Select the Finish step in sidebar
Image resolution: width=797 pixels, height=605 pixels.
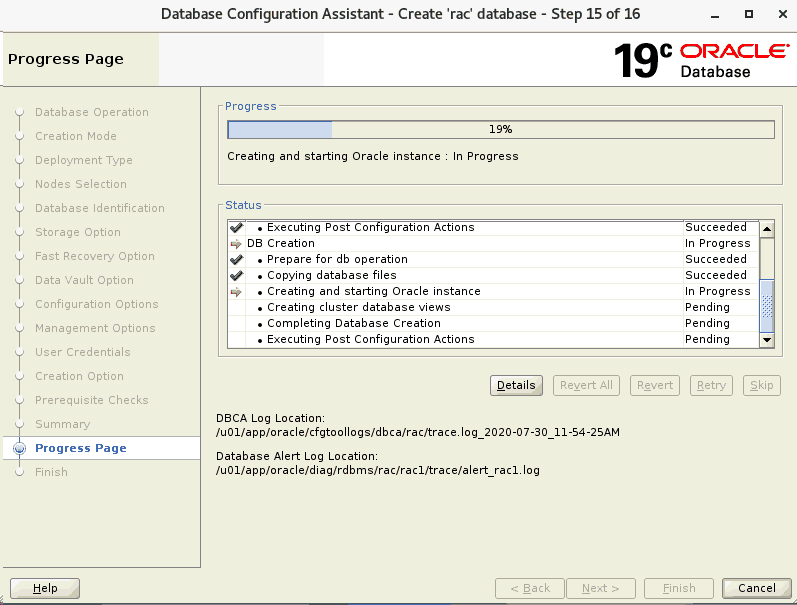click(x=51, y=472)
